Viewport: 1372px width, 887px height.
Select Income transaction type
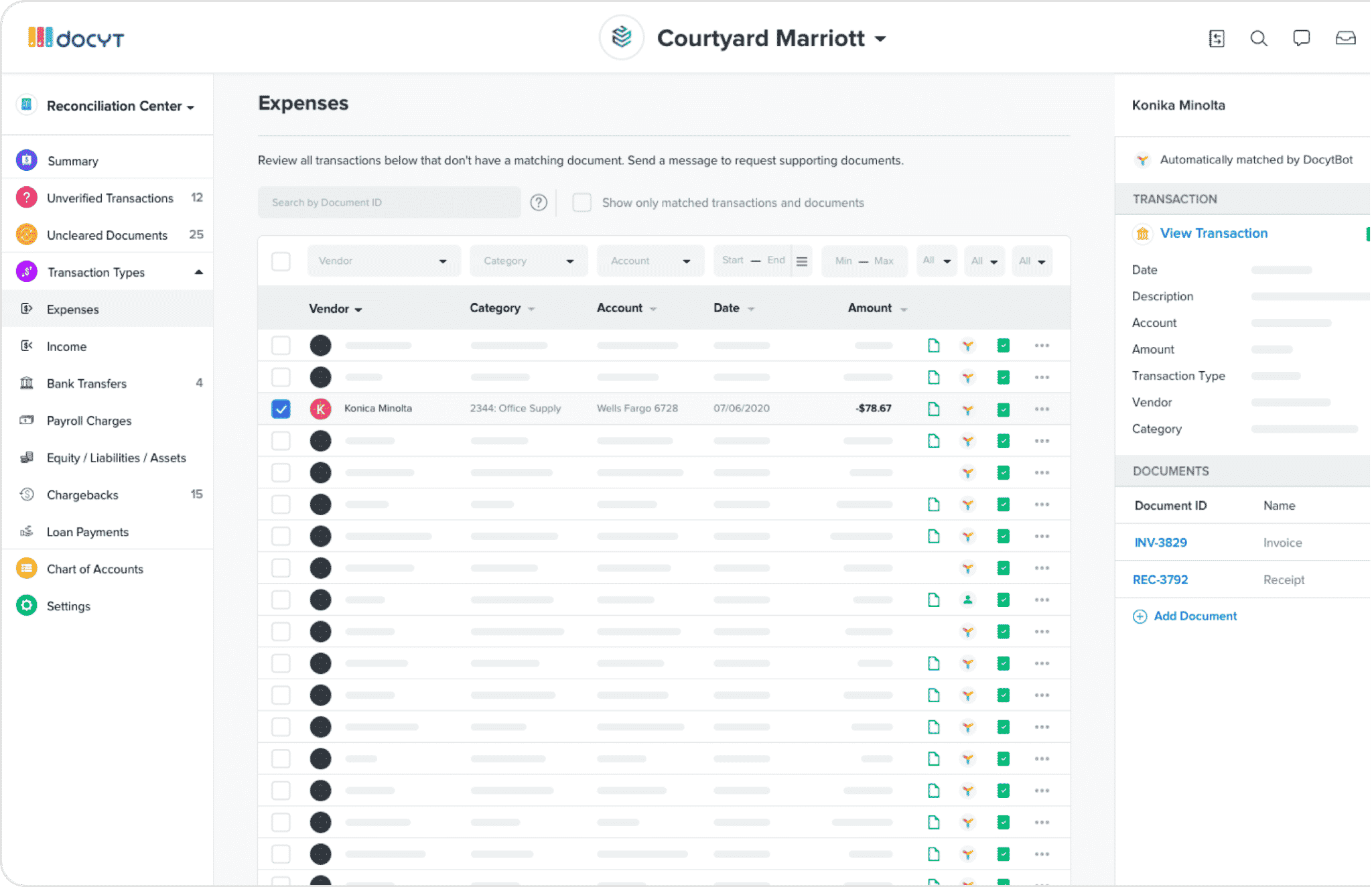click(x=66, y=346)
